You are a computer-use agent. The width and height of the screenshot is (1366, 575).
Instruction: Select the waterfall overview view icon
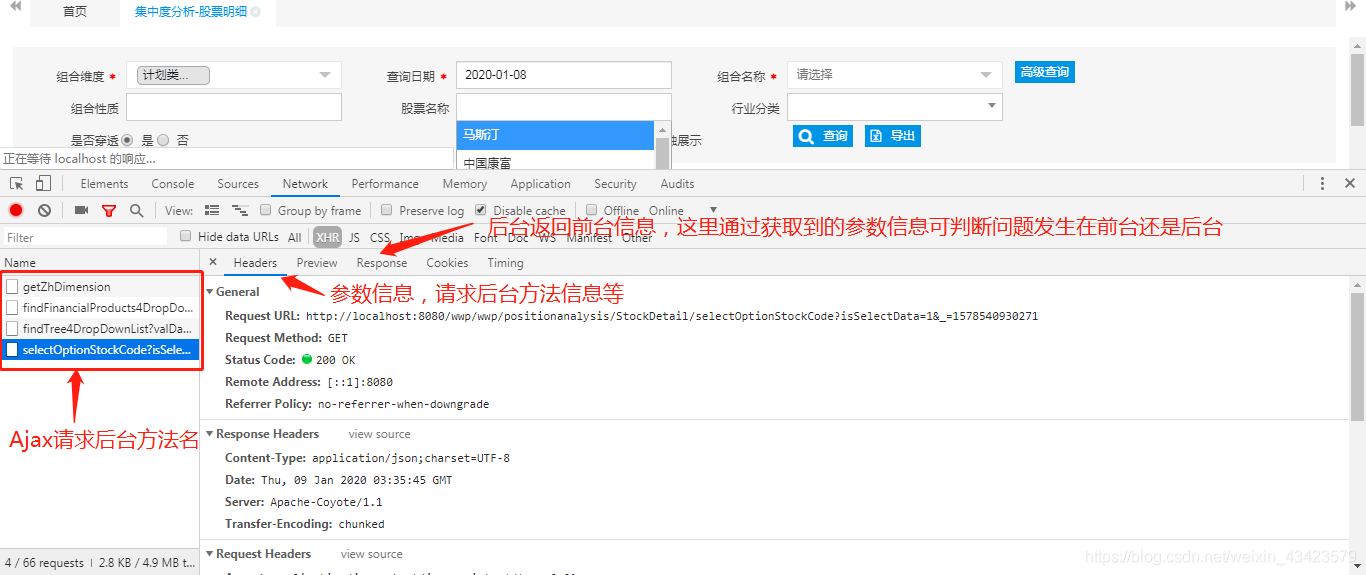click(240, 210)
